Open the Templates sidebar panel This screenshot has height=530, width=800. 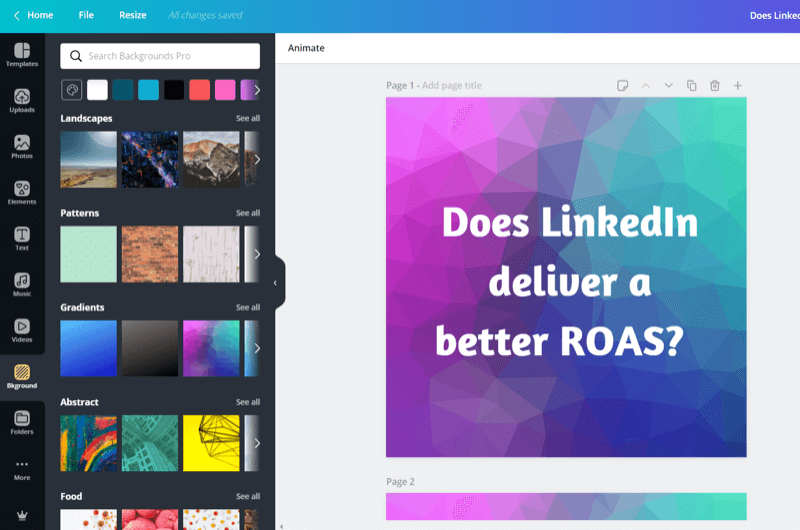(x=22, y=55)
